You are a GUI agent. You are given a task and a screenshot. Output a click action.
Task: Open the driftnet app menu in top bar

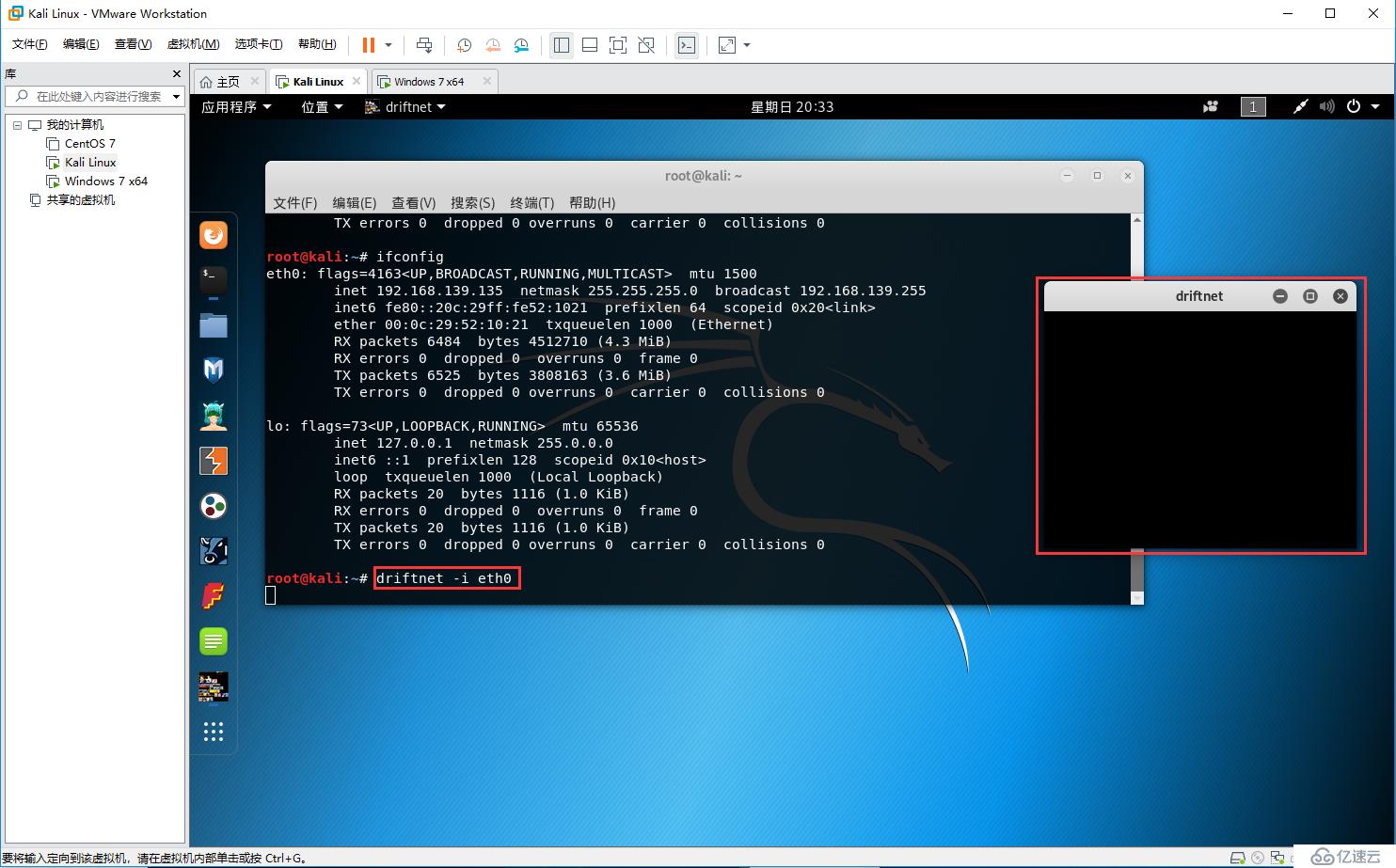pos(405,107)
